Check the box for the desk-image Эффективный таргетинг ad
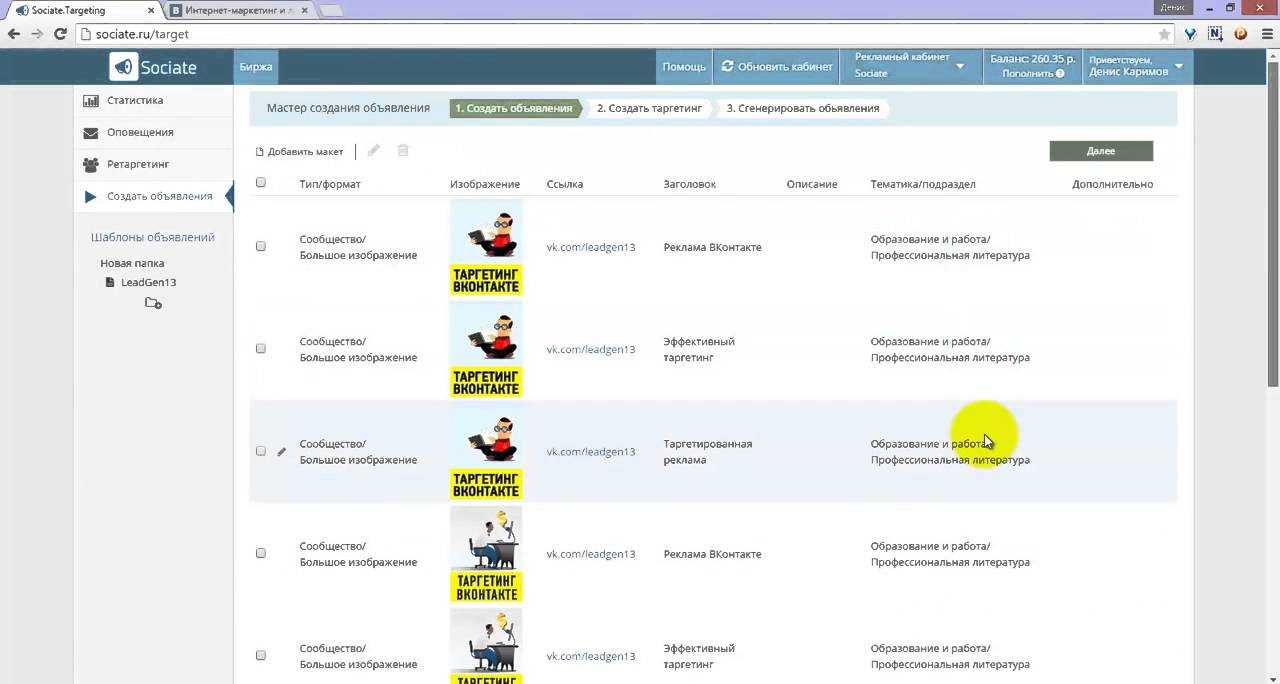The image size is (1280, 684). pos(261,655)
